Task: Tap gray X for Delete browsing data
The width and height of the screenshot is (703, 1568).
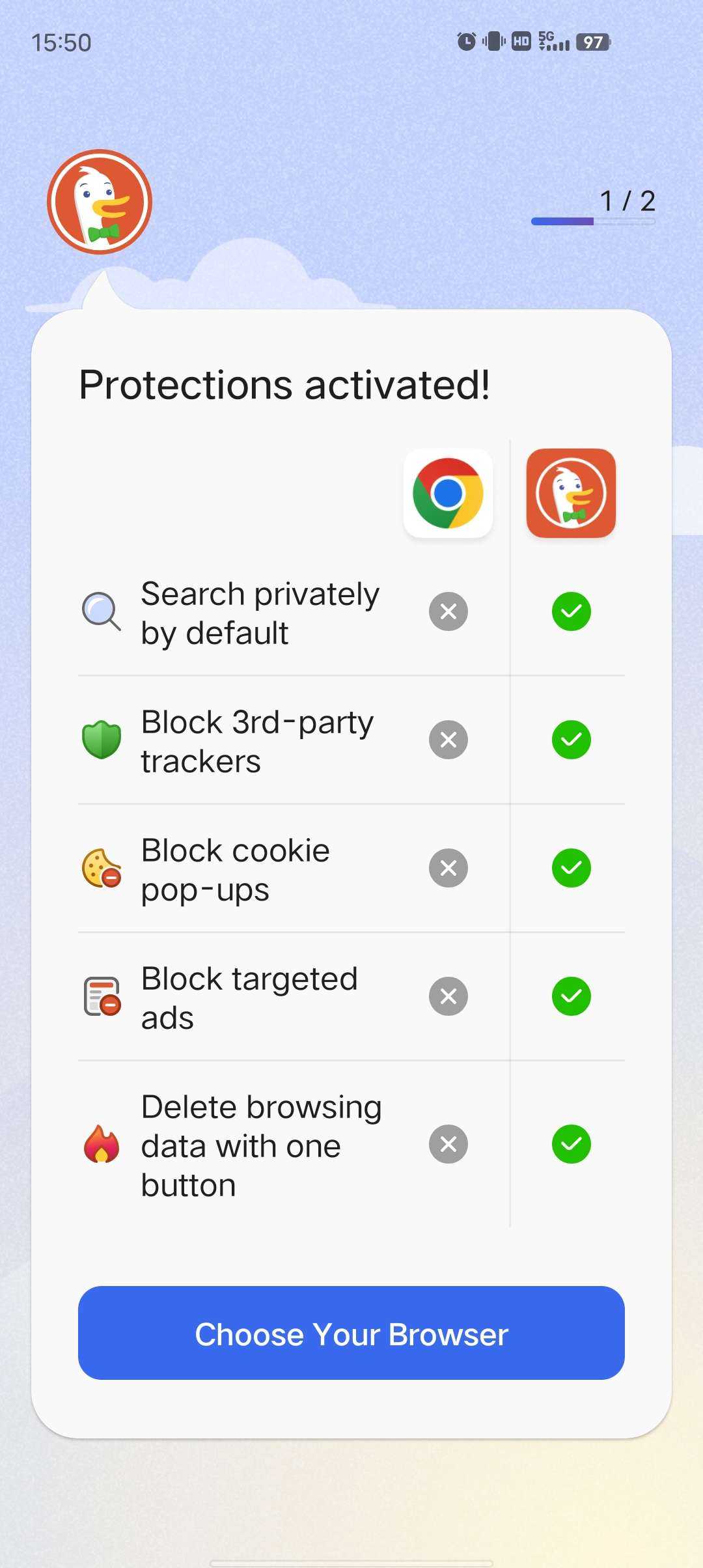Action: click(x=448, y=1144)
